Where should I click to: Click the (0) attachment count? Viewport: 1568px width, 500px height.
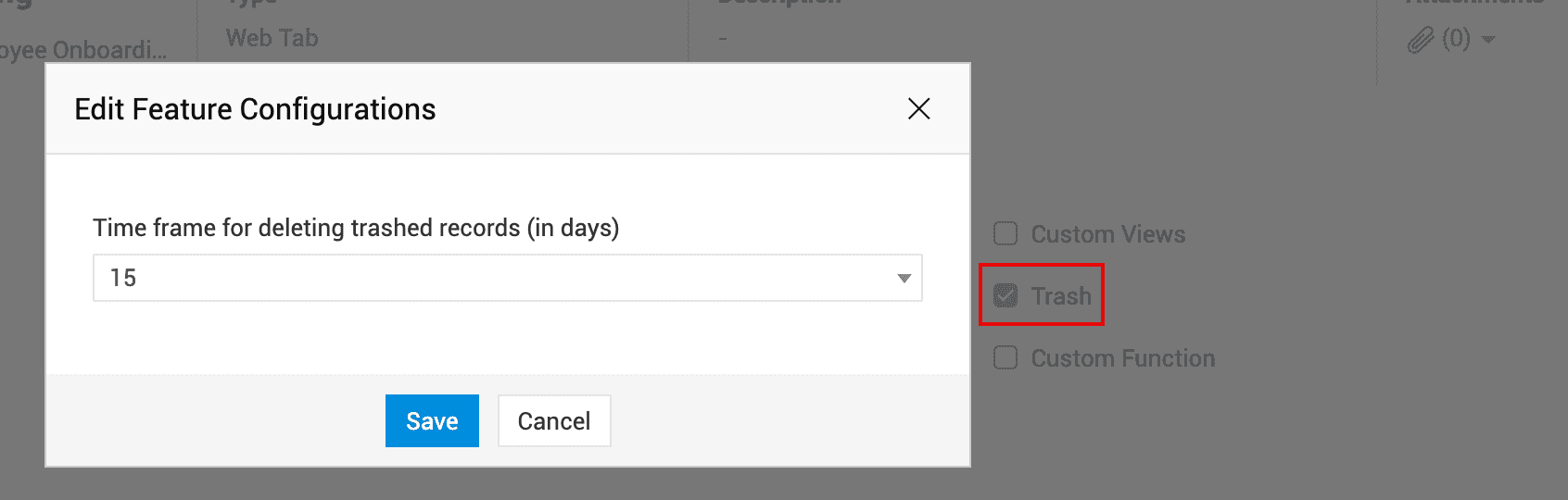(x=1456, y=39)
